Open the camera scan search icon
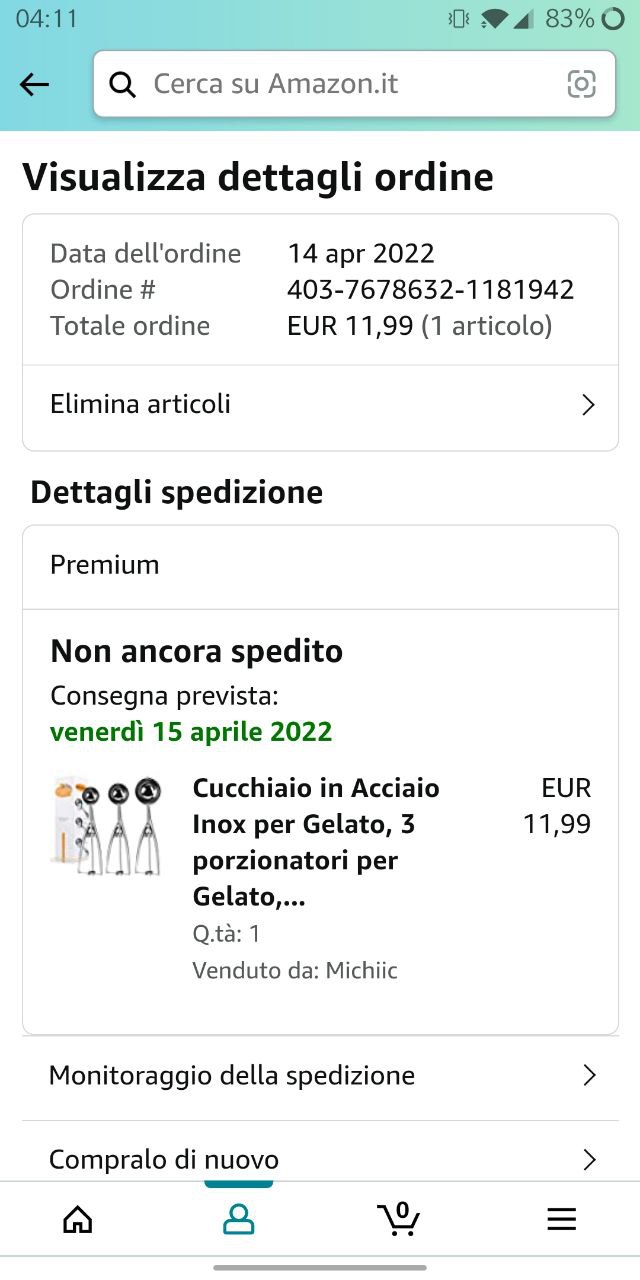 [581, 85]
